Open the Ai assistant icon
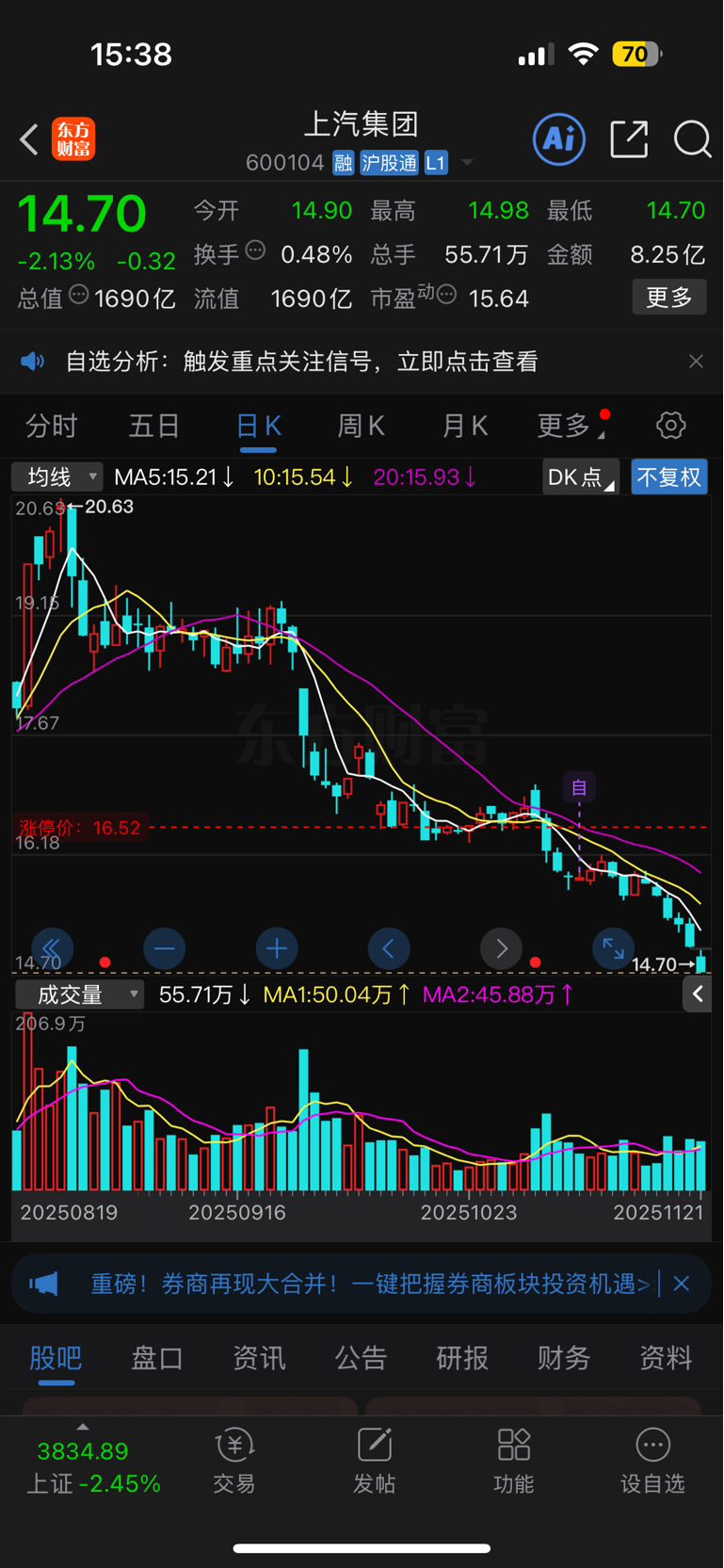The height and width of the screenshot is (1568, 724). coord(559,139)
